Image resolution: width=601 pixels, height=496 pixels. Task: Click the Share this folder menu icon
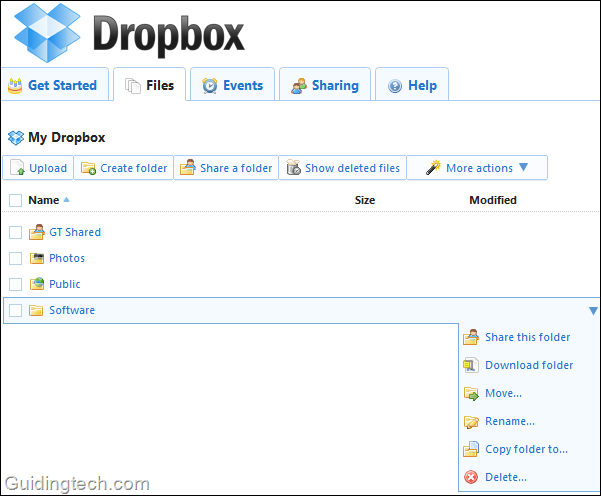click(471, 337)
